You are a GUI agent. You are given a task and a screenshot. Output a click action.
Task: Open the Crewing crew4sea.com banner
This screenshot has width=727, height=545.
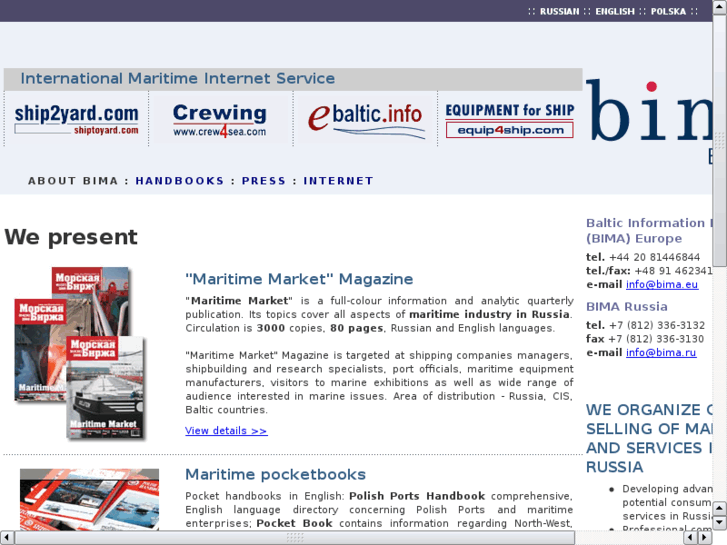pos(220,120)
